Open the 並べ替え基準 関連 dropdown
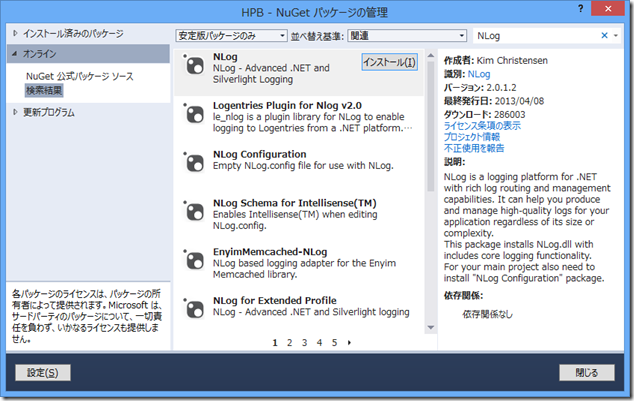Viewport: 634px width, 401px height. click(407, 36)
